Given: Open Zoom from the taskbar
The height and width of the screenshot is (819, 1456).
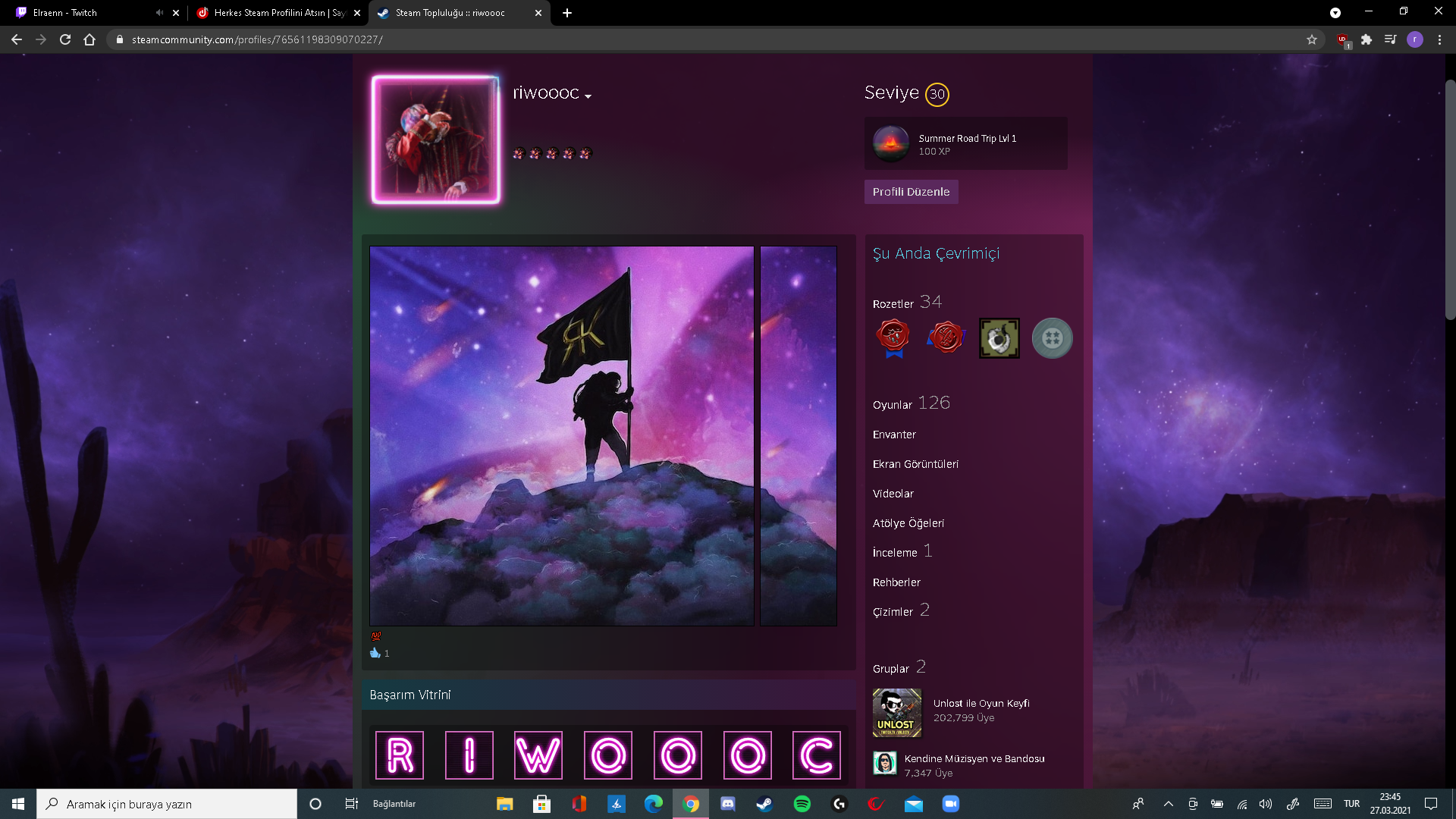Looking at the screenshot, I should pyautogui.click(x=950, y=804).
